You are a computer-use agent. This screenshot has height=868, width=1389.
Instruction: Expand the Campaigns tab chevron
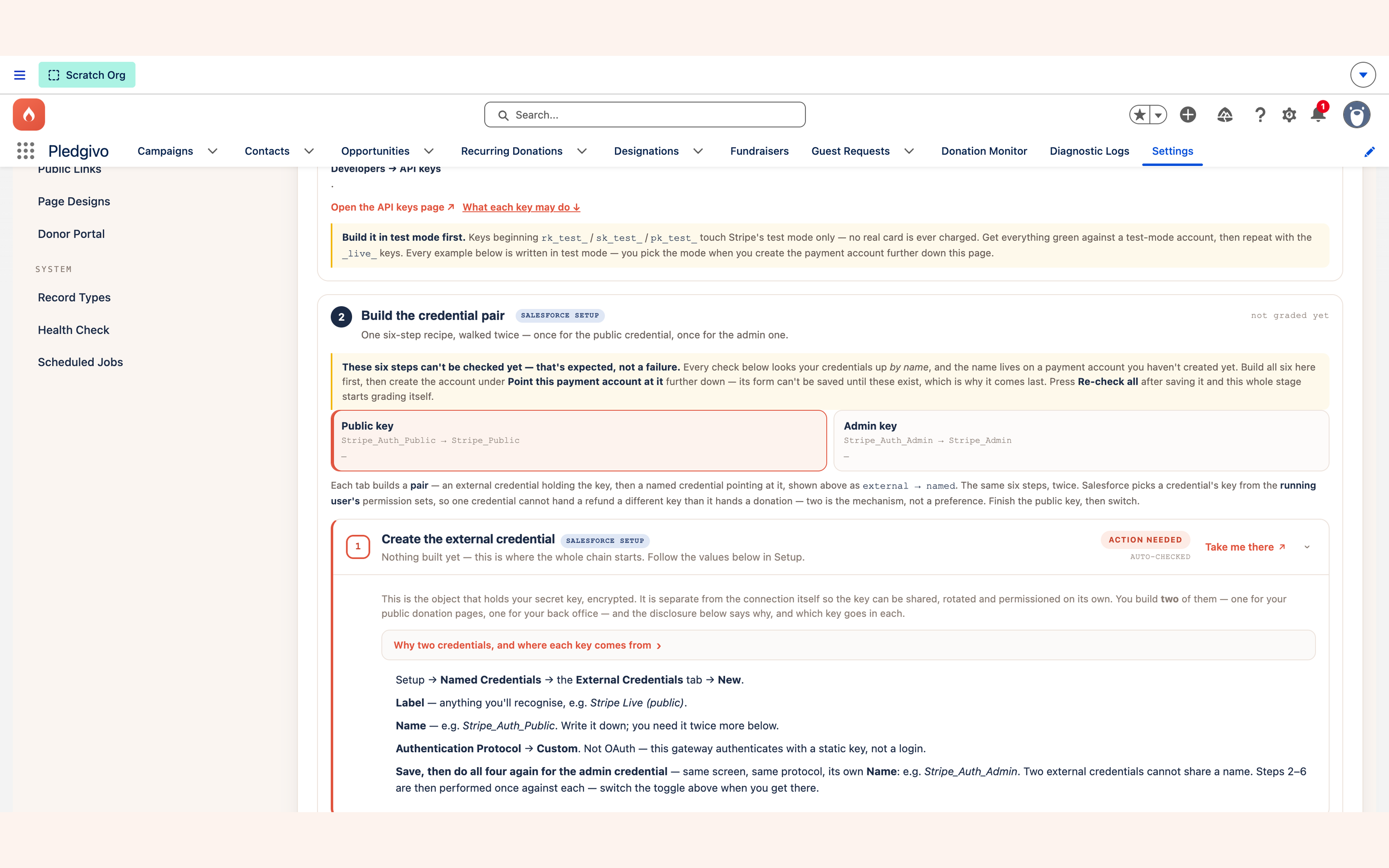(212, 151)
